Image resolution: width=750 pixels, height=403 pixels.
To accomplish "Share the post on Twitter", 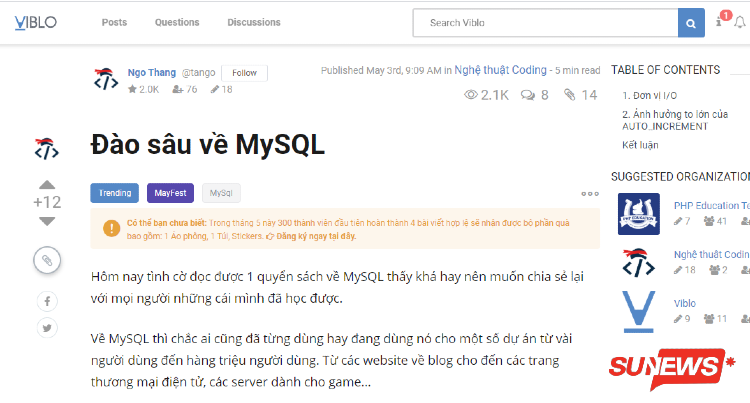I will click(47, 328).
